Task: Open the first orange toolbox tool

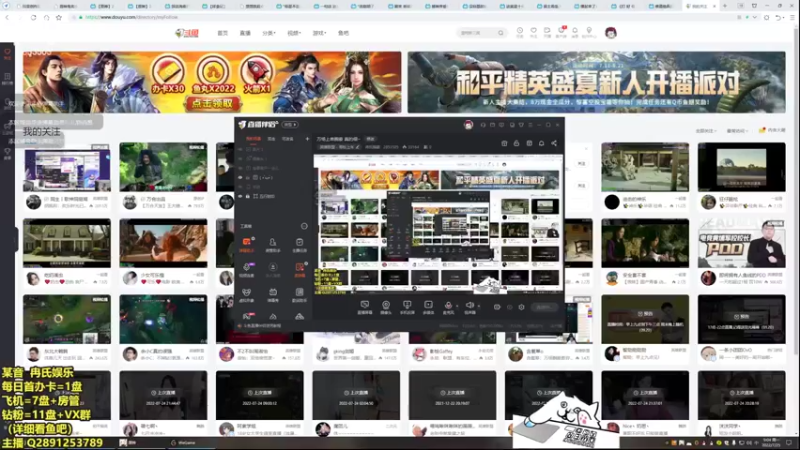Action: coord(246,243)
